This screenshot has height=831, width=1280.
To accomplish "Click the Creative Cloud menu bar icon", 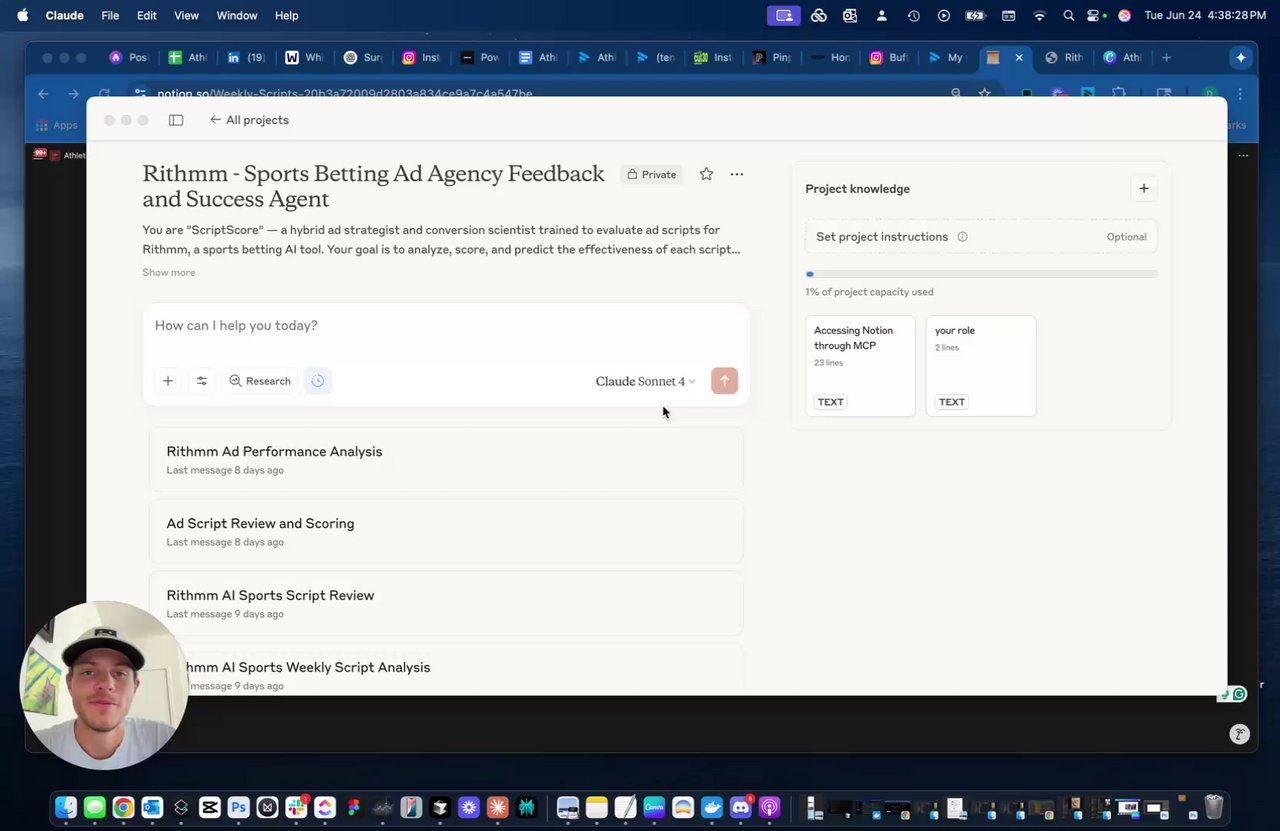I will click(819, 15).
